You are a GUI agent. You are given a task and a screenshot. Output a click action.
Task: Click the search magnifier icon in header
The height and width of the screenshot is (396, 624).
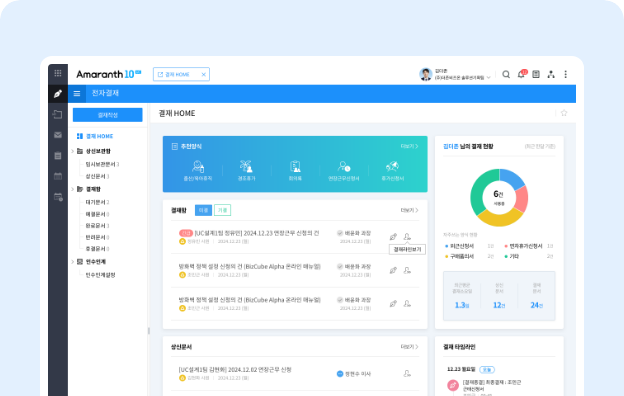coord(506,74)
